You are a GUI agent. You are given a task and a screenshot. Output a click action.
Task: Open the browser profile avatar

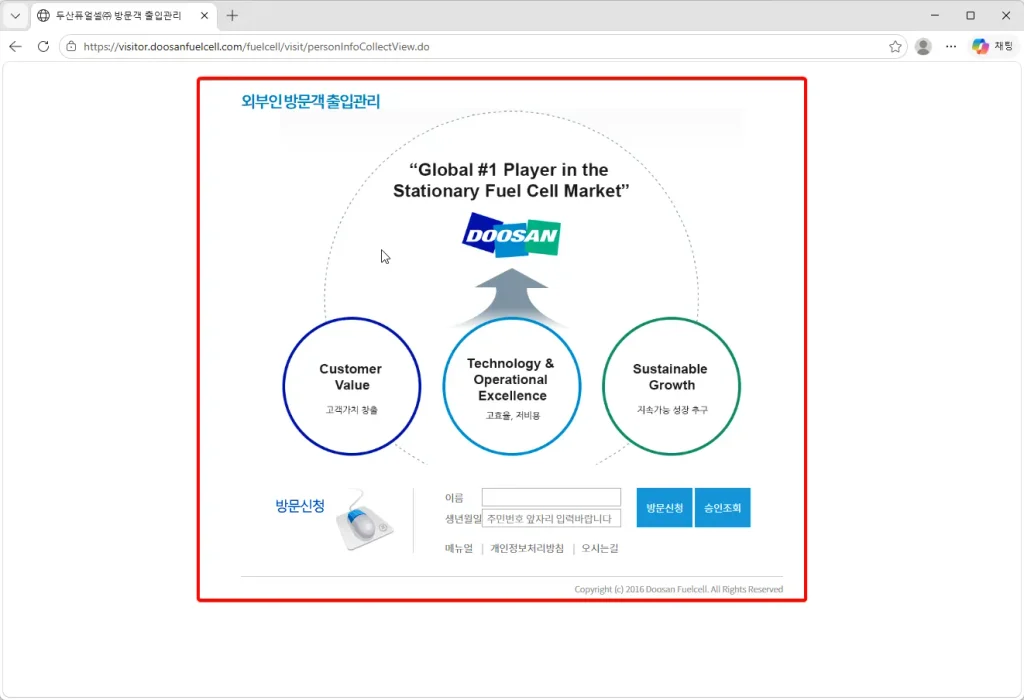tap(923, 46)
